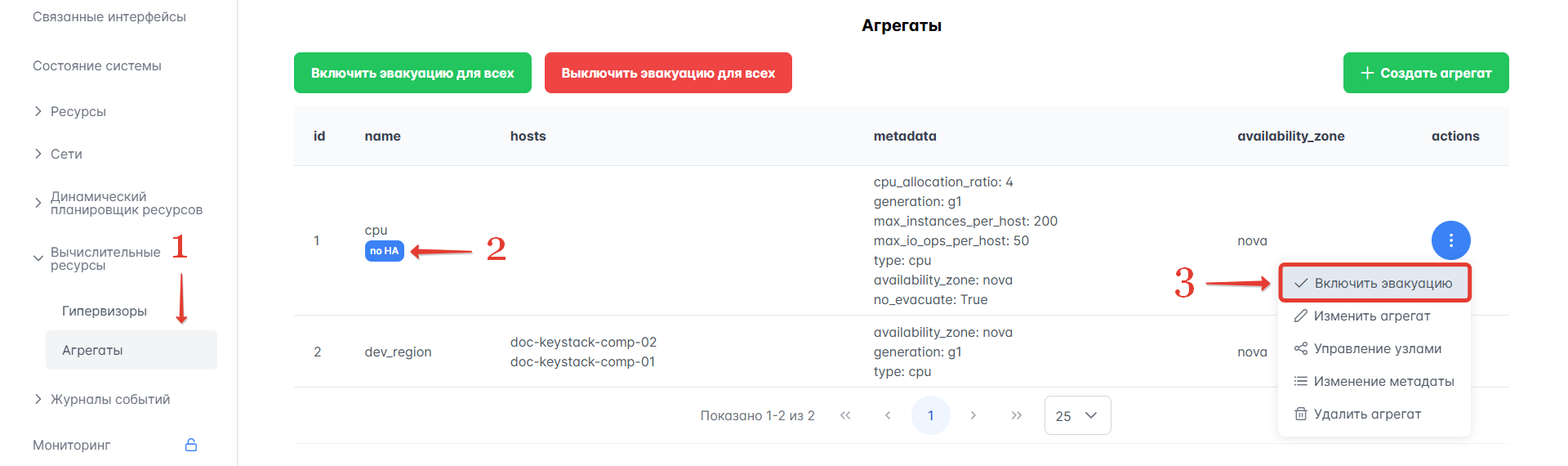Screen dimensions: 1568x466
Task: Select Удалить агрегат from the actions menu
Action: pyautogui.click(x=1367, y=414)
